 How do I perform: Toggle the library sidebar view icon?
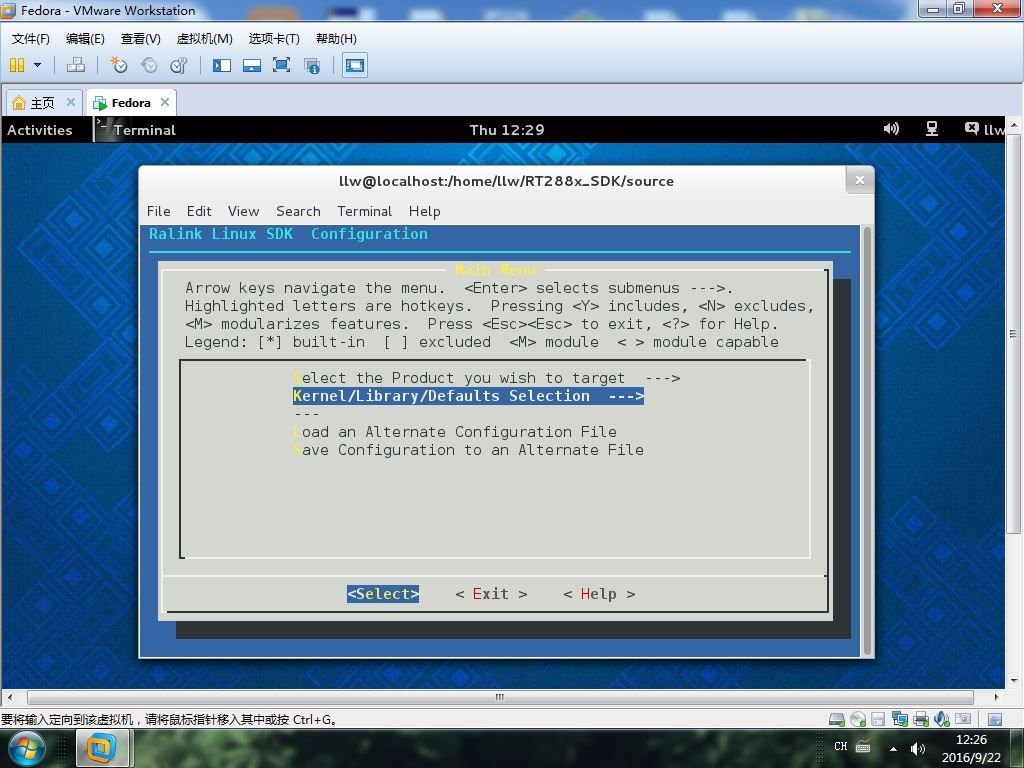[x=221, y=65]
